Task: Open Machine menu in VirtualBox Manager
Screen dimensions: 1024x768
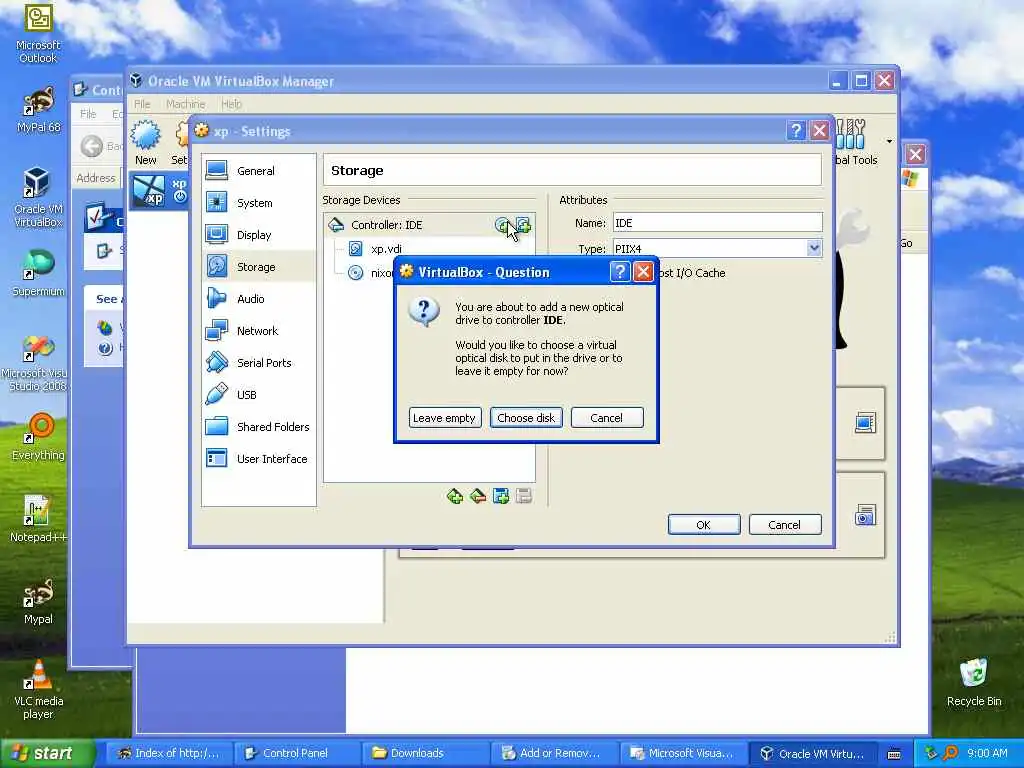Action: (x=185, y=104)
